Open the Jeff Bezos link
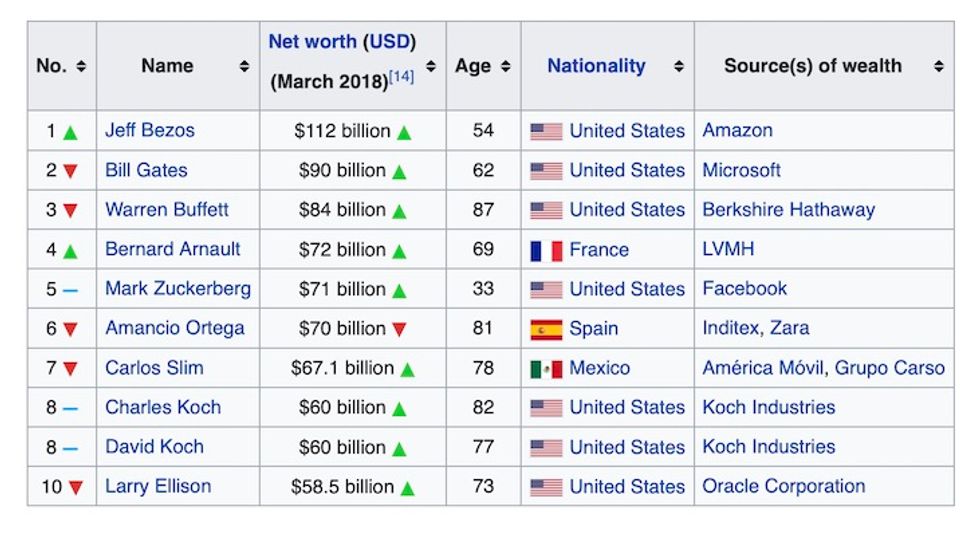Image resolution: width=980 pixels, height=536 pixels. 150,130
